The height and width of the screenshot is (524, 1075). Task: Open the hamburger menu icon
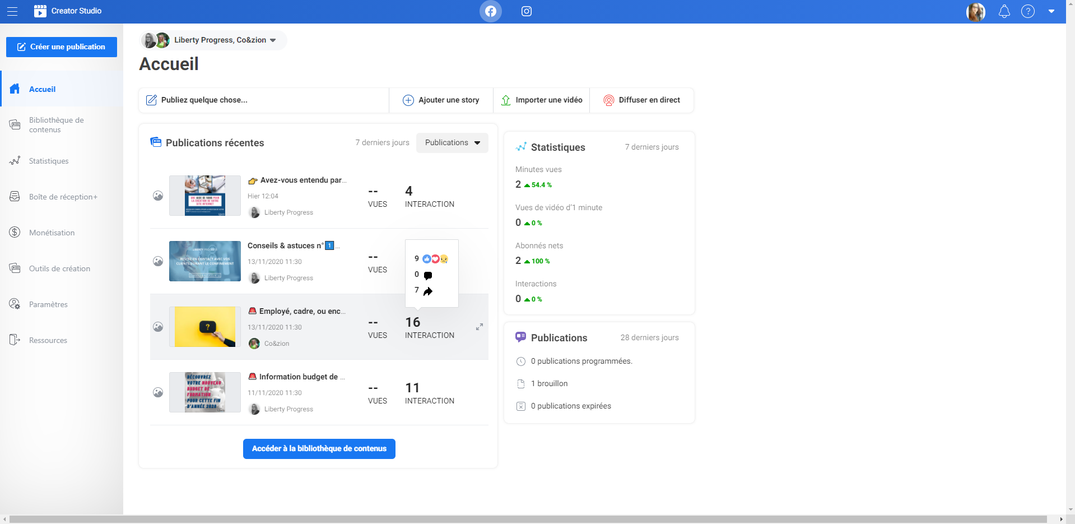(x=12, y=12)
